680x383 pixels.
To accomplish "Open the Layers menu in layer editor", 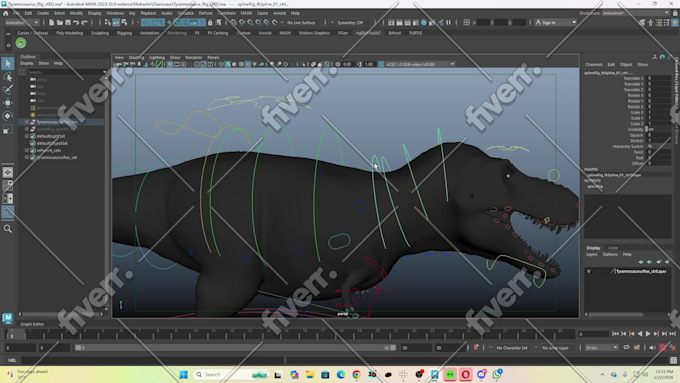I will point(592,255).
